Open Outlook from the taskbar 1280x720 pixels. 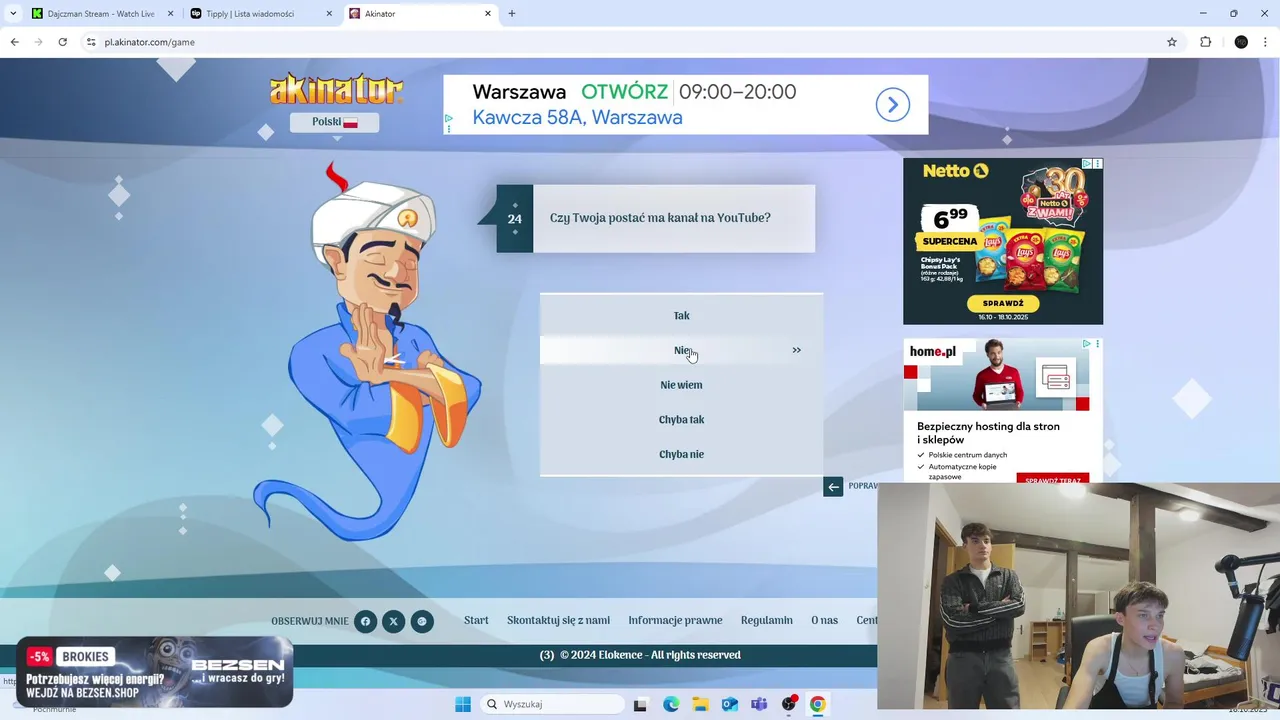(x=730, y=704)
